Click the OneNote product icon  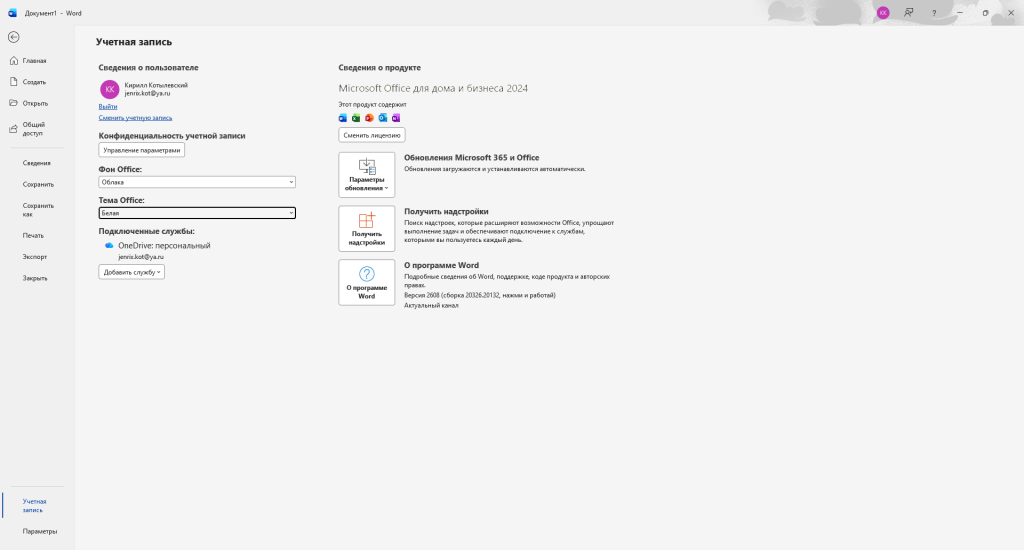(x=396, y=118)
